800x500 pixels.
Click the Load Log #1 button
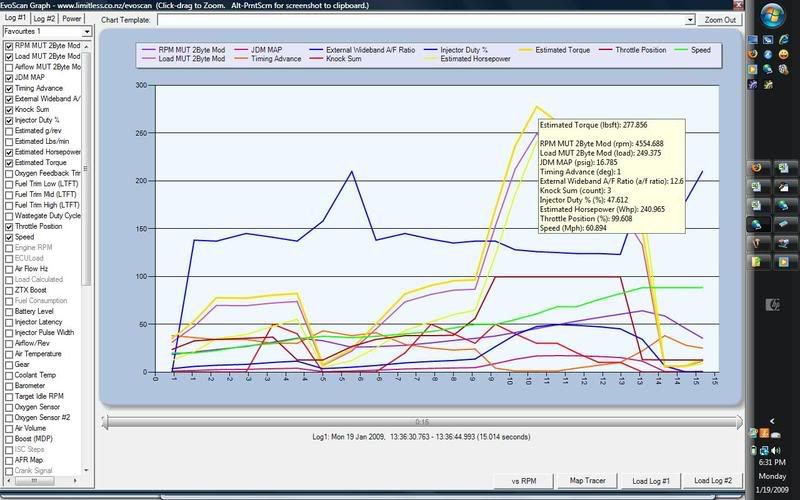tap(651, 481)
